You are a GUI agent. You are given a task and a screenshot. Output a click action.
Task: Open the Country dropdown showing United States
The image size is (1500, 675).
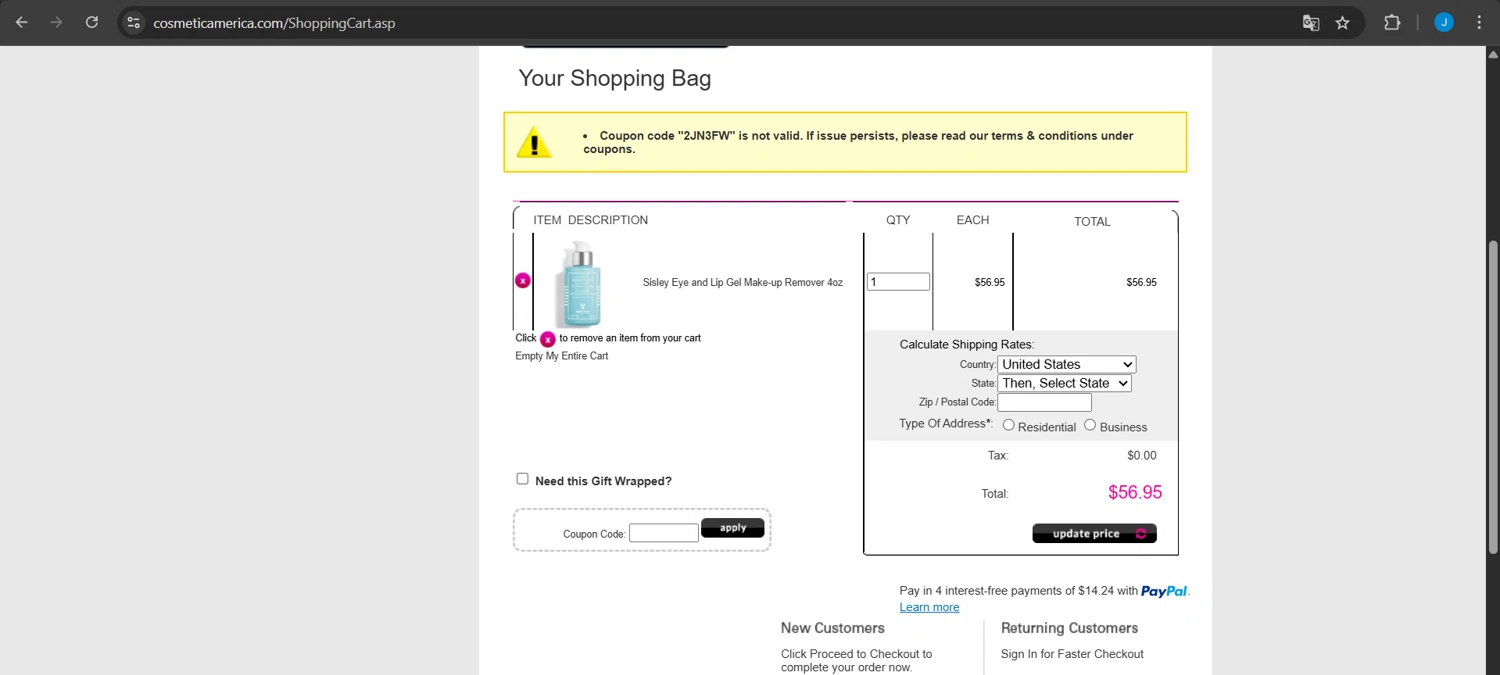(1067, 365)
